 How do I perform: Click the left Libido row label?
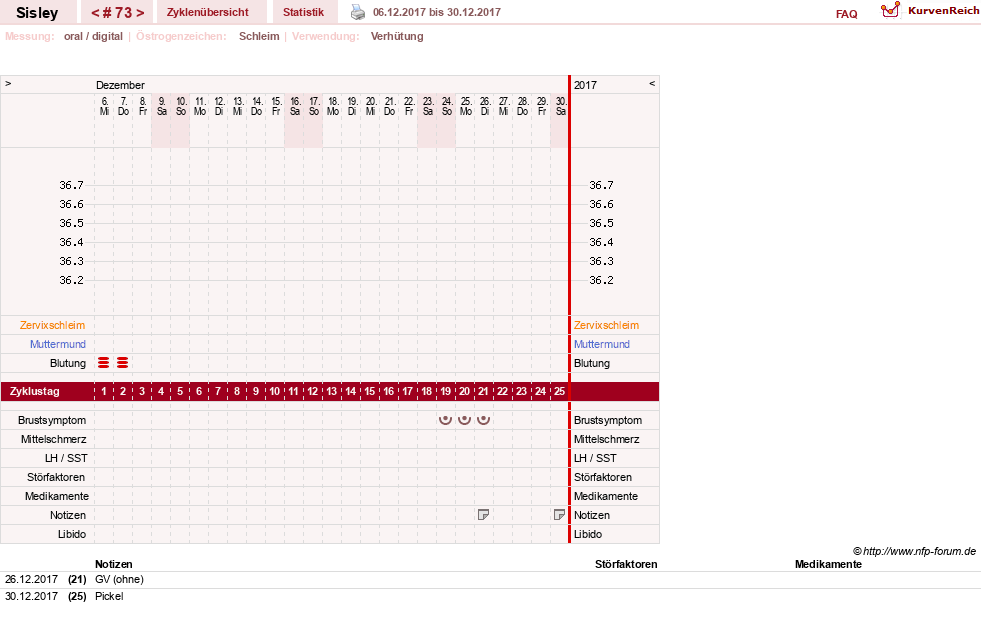[72, 534]
